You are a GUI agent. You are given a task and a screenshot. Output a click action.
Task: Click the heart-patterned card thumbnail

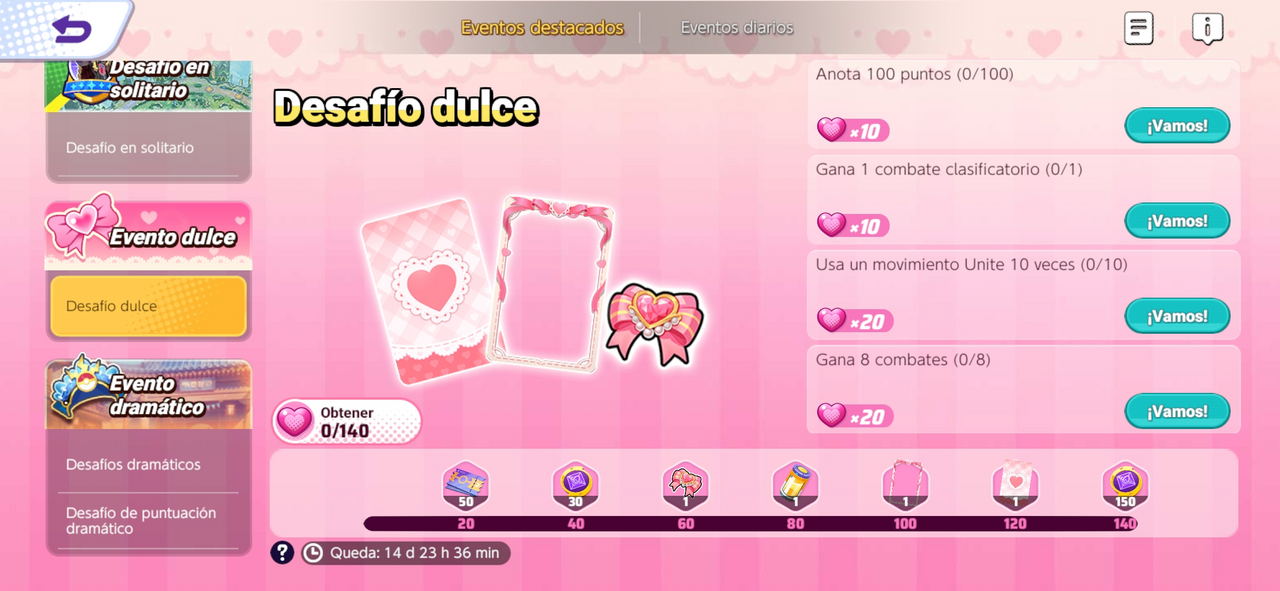pos(430,290)
